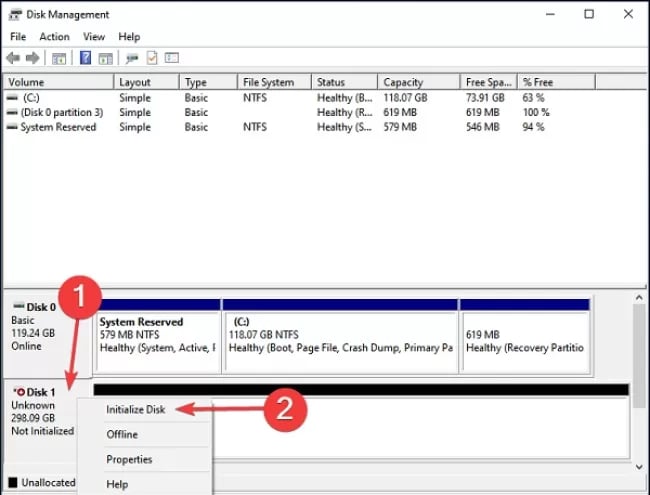This screenshot has height=495, width=650.
Task: Click the 63 % free cell
Action: coord(533,98)
